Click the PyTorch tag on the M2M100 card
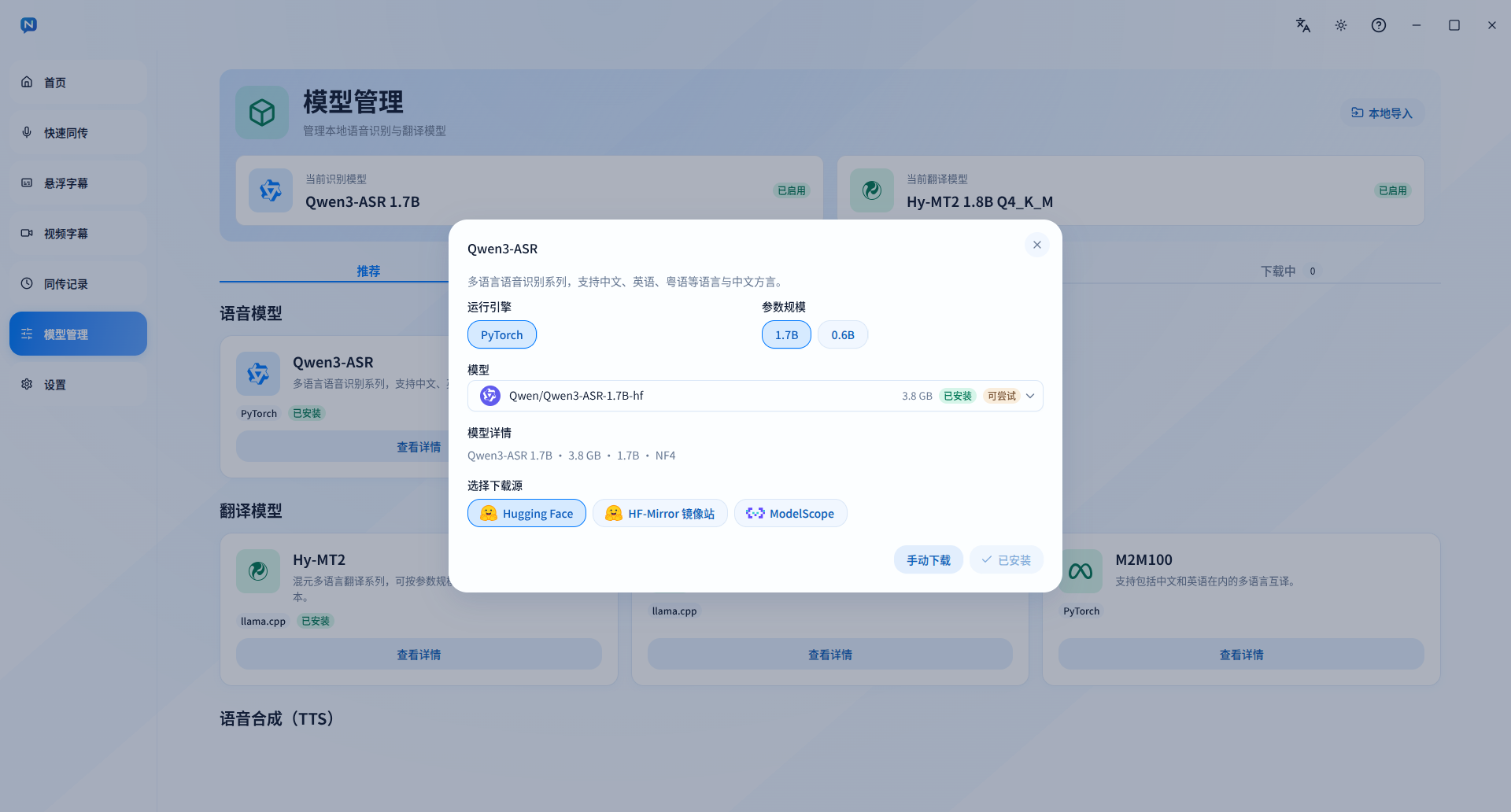 [x=1081, y=611]
